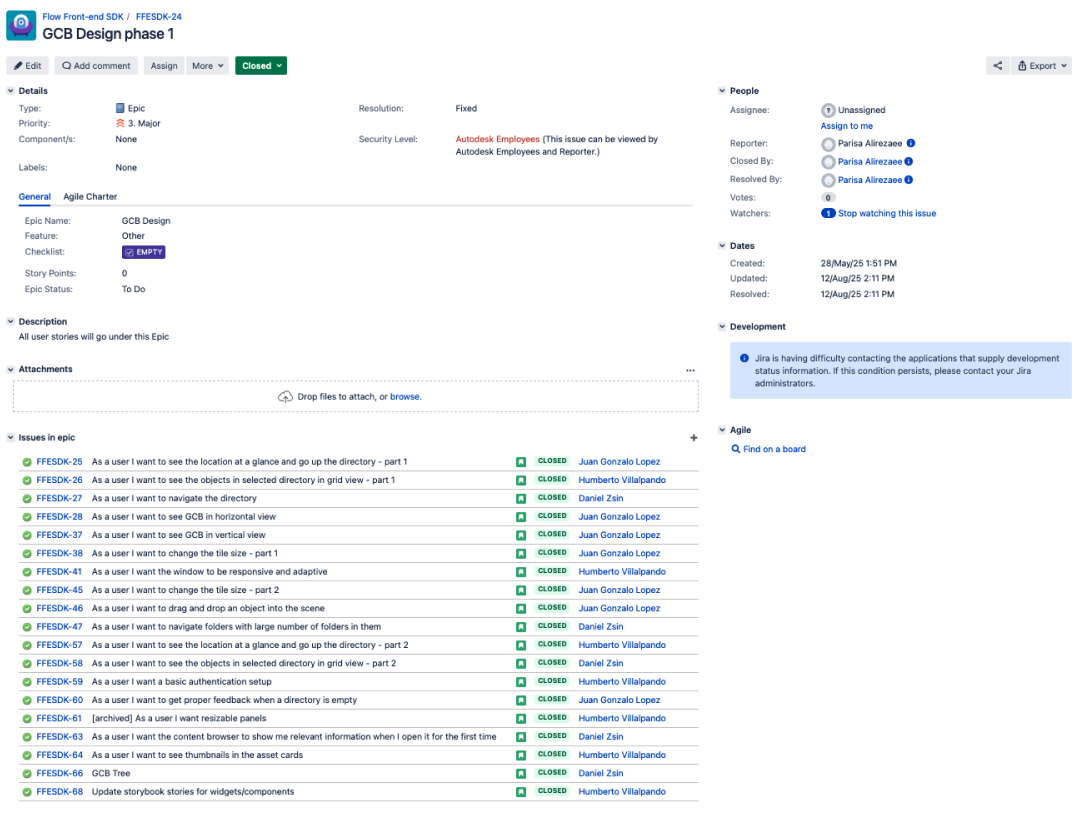Click the Flow Front-end SDK project avatar
This screenshot has height=819, width=1076.
(21, 26)
